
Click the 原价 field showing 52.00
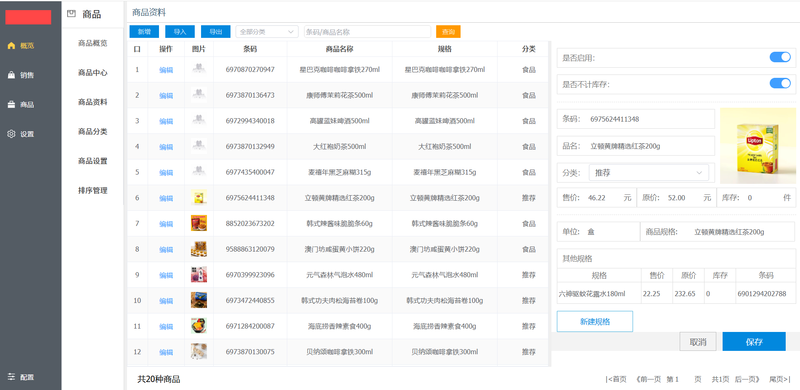tap(677, 198)
